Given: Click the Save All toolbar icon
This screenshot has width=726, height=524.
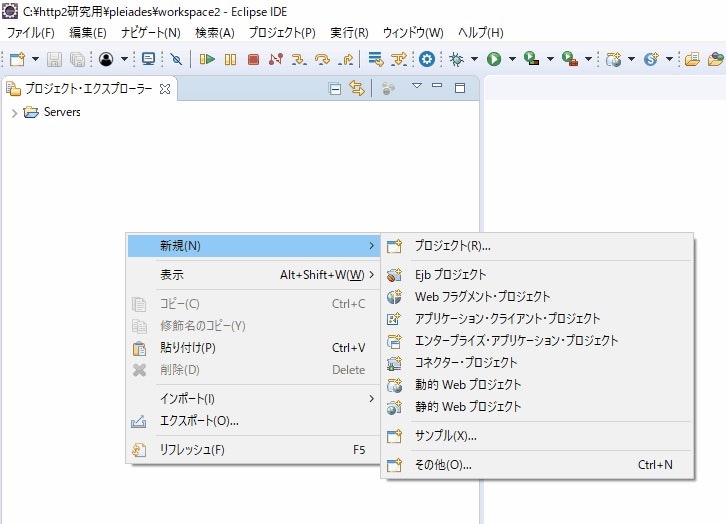Looking at the screenshot, I should pyautogui.click(x=77, y=59).
